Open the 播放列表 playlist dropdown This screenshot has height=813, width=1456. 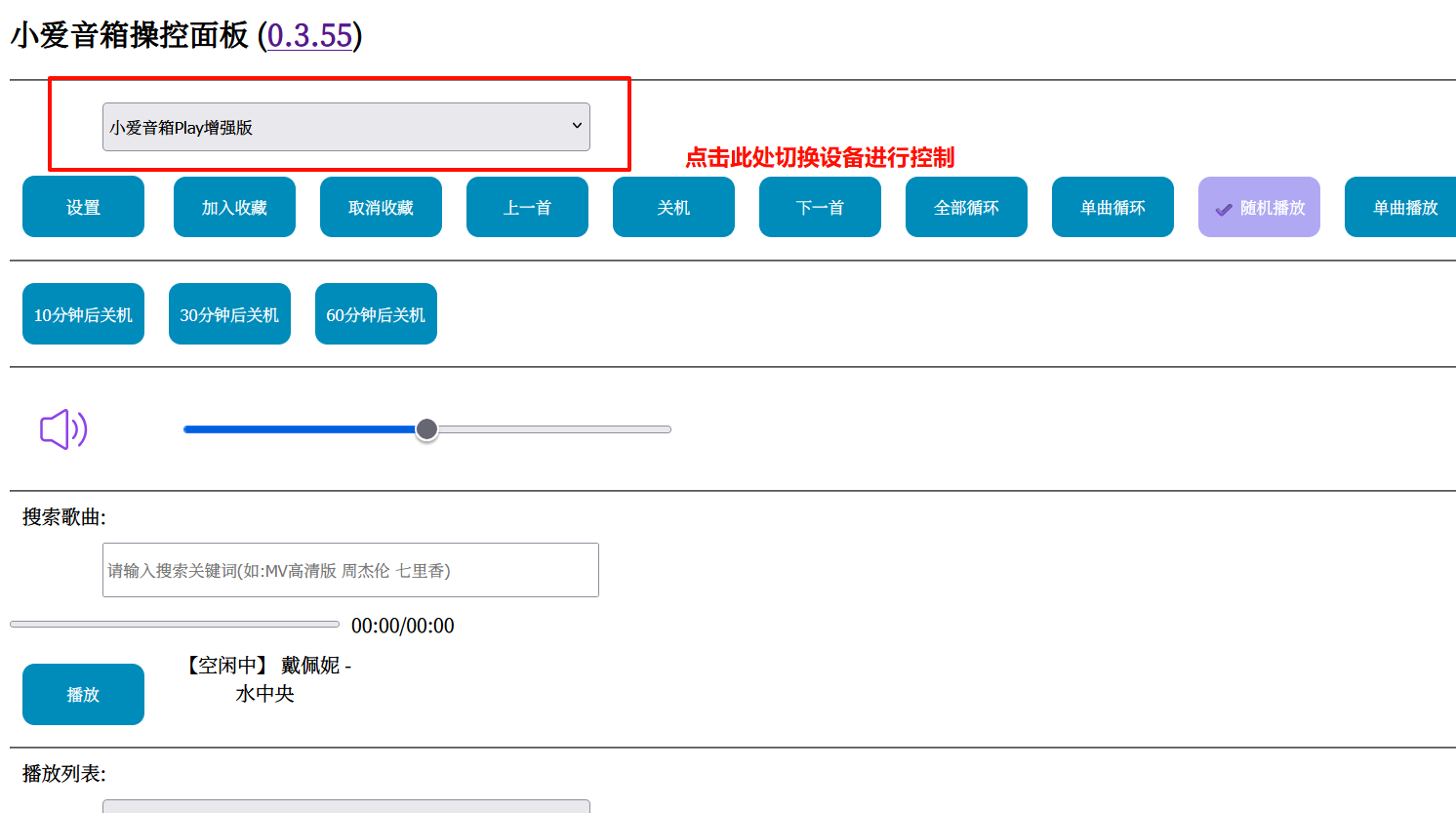click(x=345, y=806)
